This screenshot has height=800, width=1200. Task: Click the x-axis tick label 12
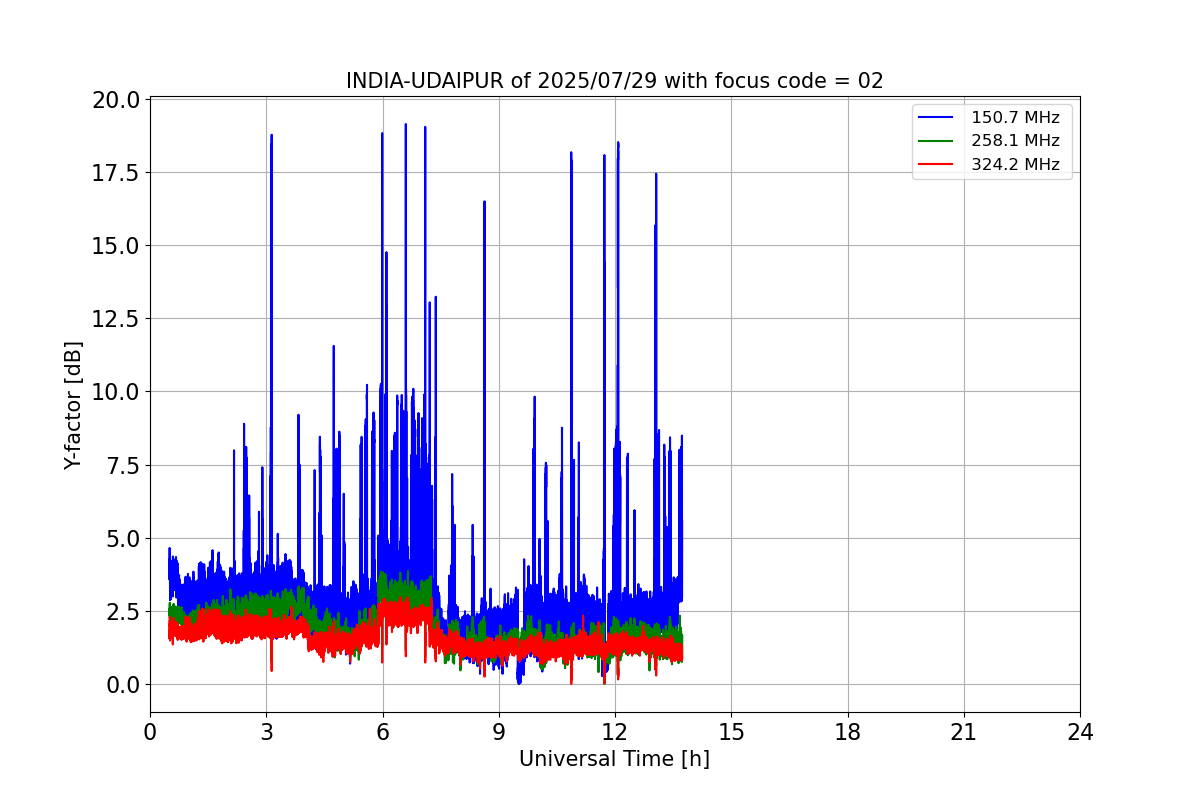click(x=615, y=732)
